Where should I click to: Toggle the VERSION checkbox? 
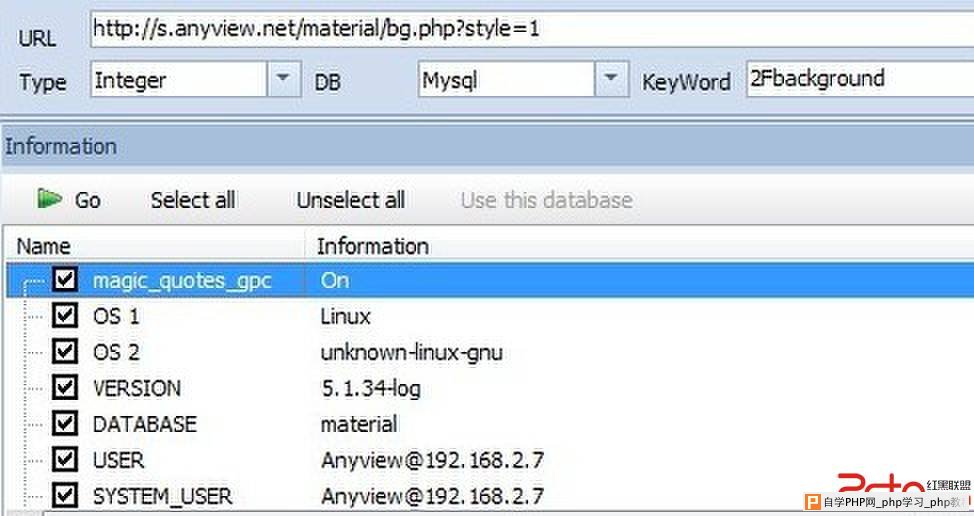65,387
